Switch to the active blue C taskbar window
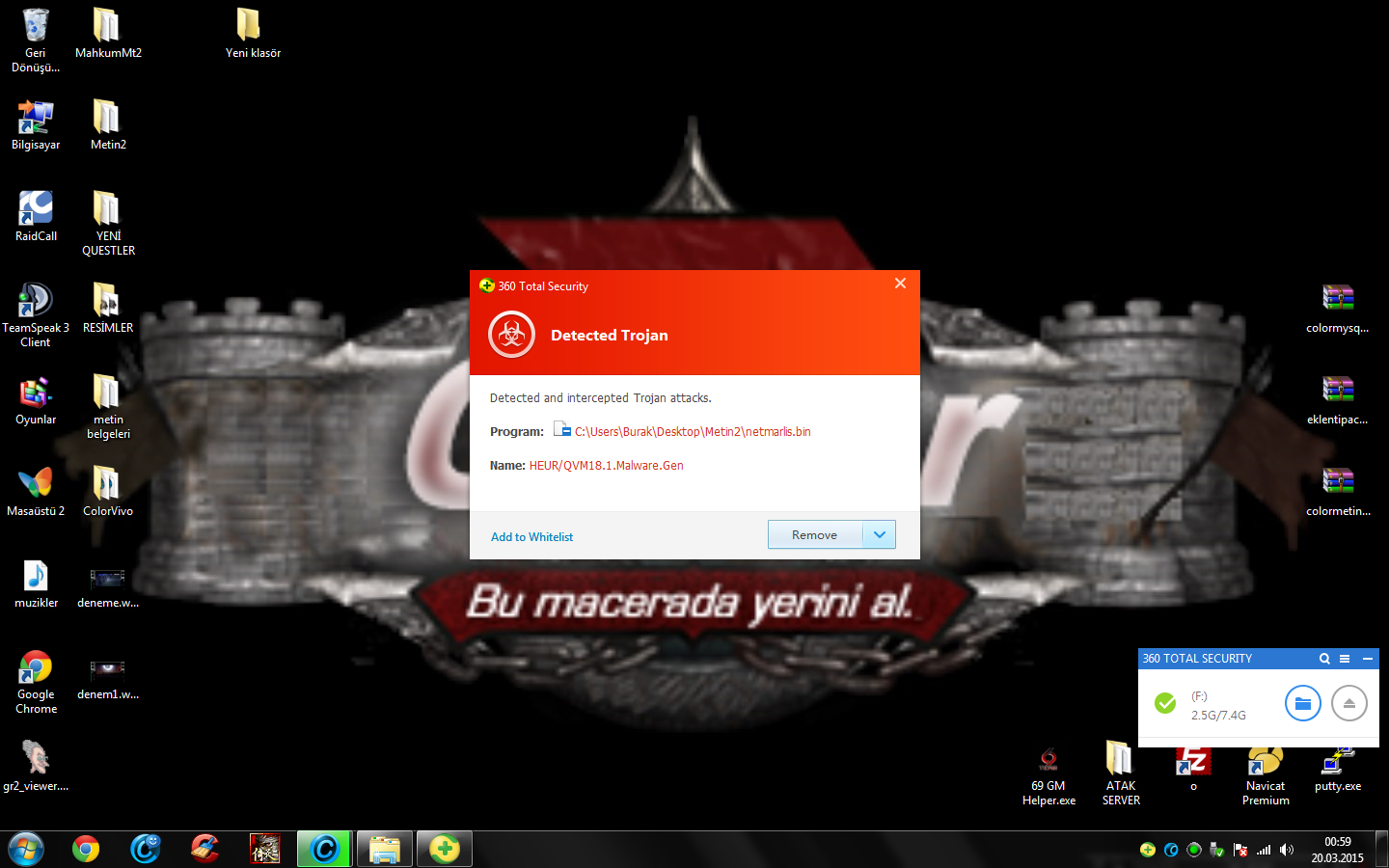The width and height of the screenshot is (1389, 868). 325,849
